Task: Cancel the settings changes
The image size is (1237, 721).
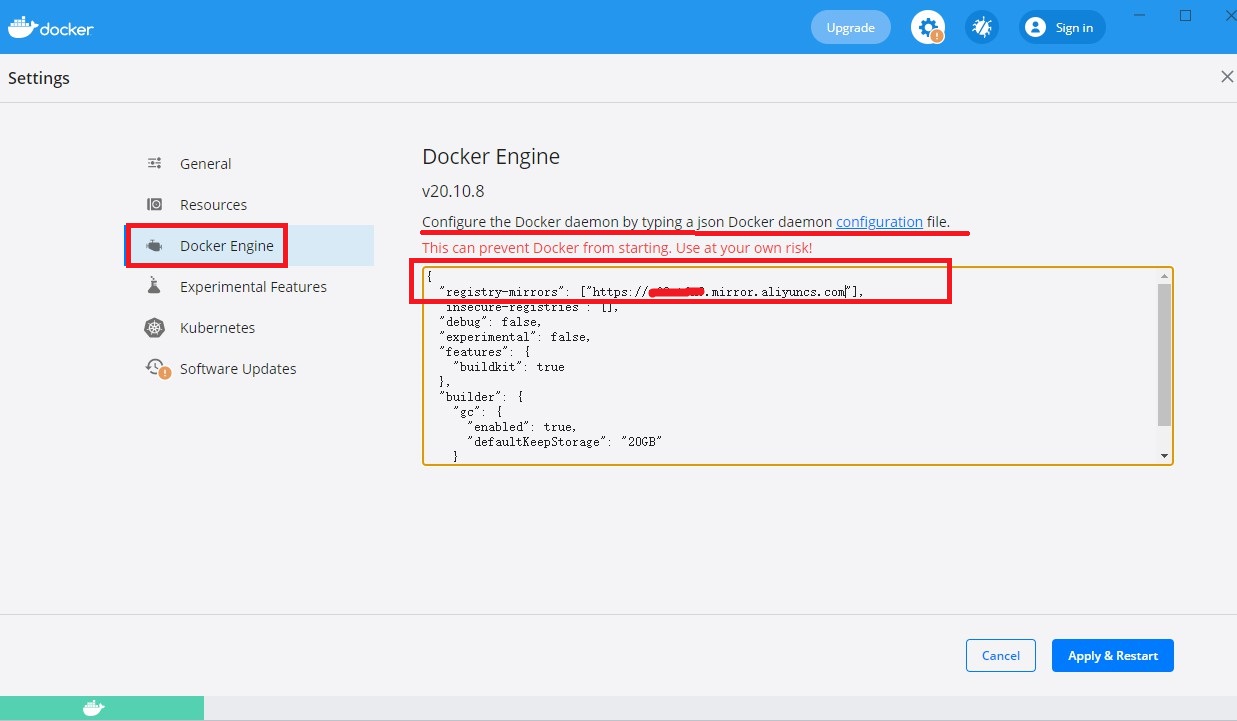Action: [x=1001, y=655]
